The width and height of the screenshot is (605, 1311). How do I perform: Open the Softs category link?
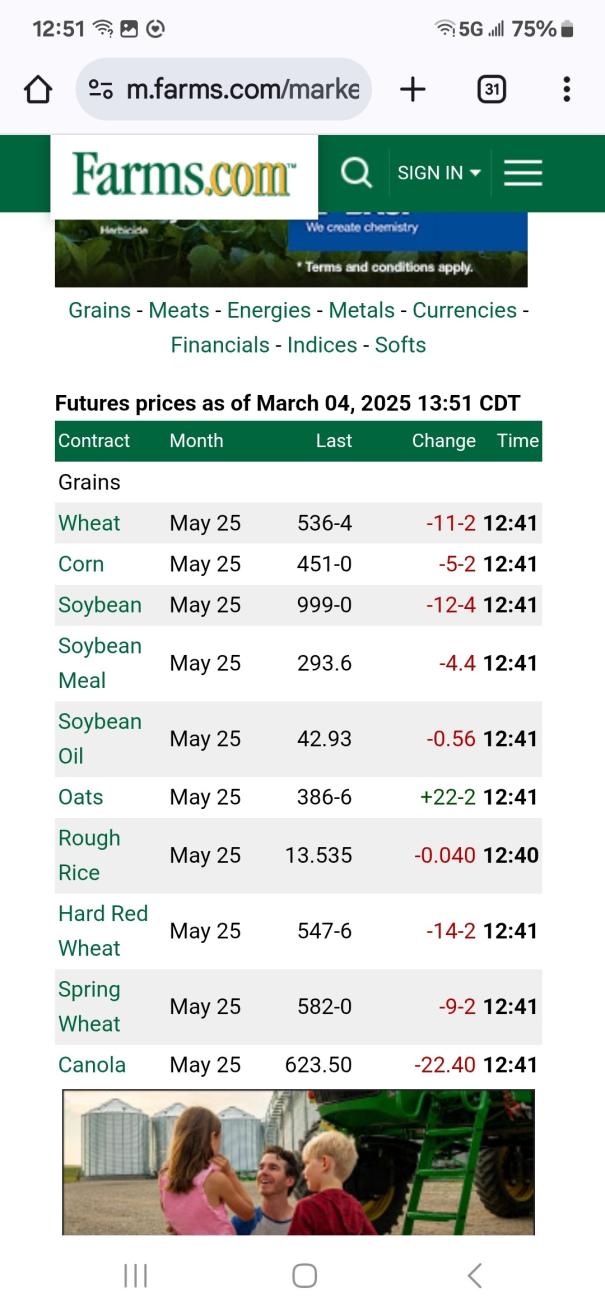tap(400, 345)
